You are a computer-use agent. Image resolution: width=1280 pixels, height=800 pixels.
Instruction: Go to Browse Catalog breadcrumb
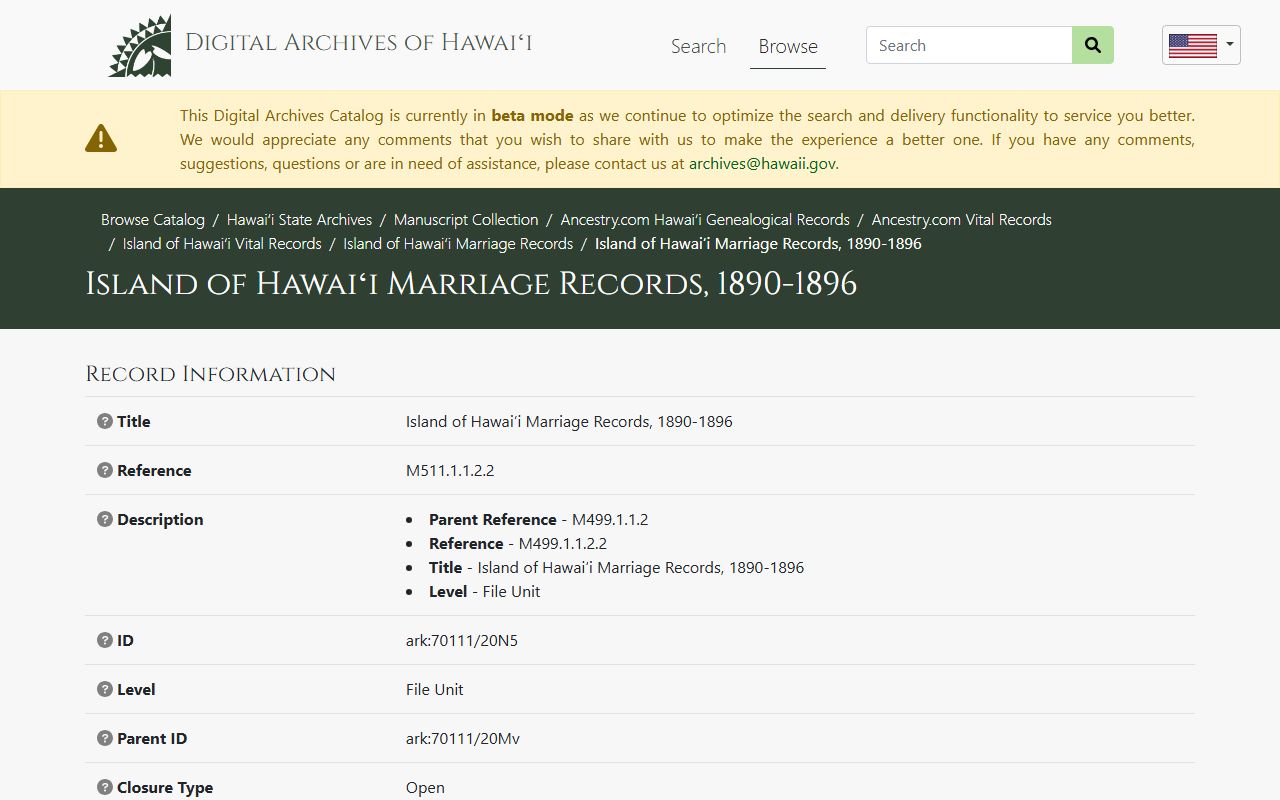153,219
